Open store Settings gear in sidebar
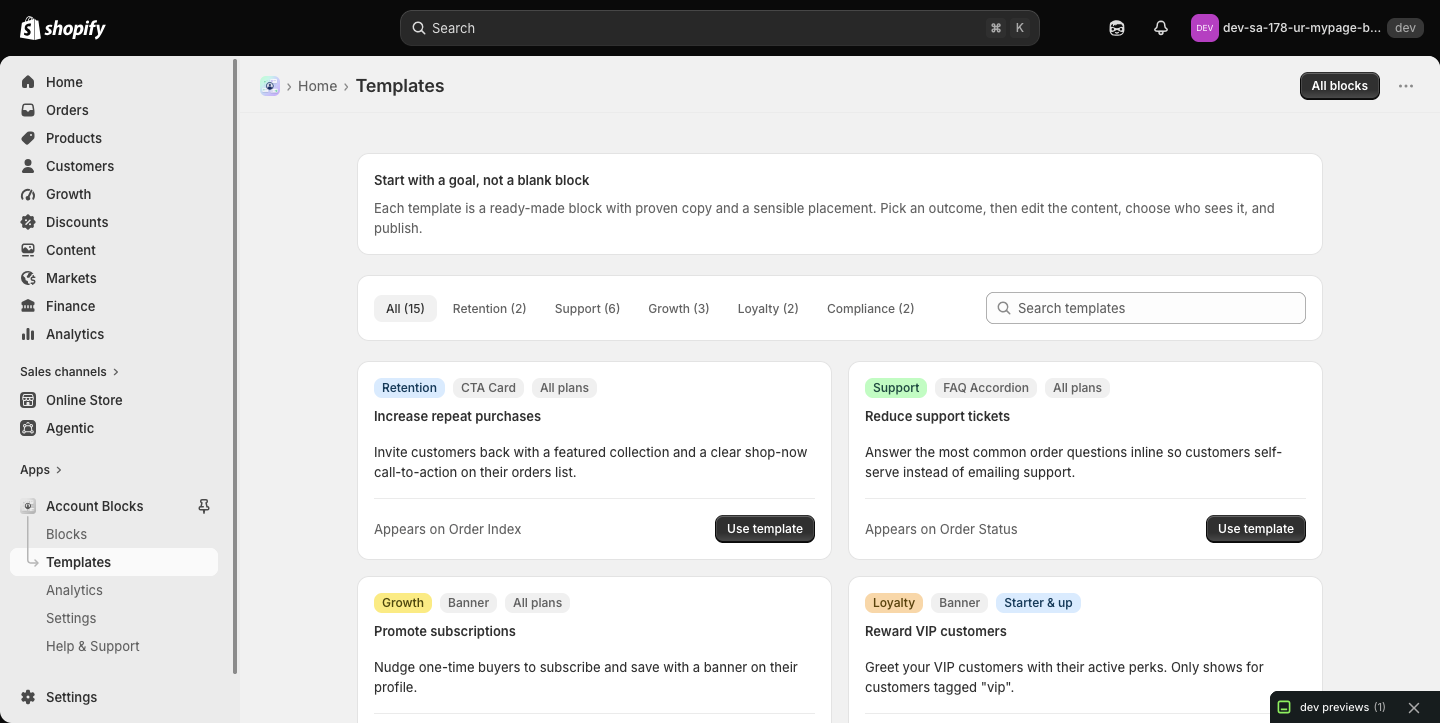This screenshot has width=1440, height=723. click(72, 697)
